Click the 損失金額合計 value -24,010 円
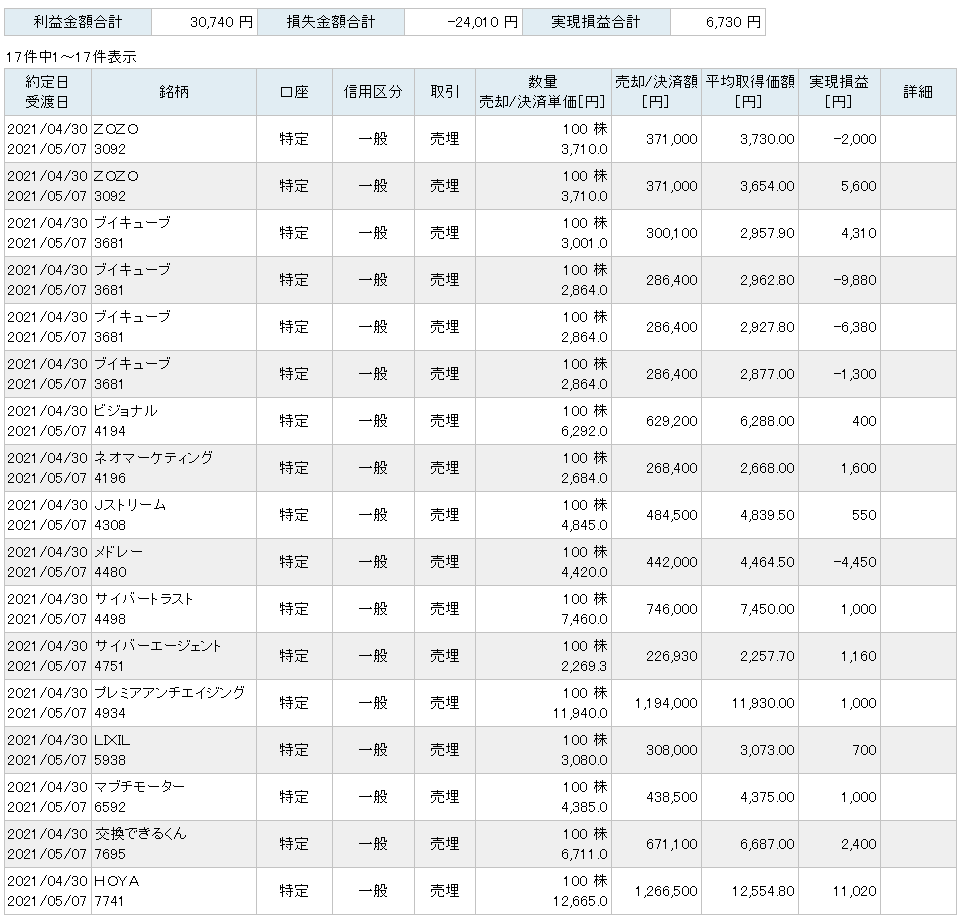 [463, 22]
